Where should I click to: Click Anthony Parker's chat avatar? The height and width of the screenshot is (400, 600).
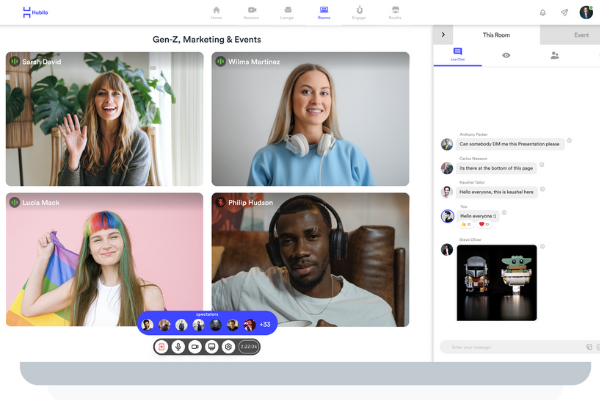point(447,144)
